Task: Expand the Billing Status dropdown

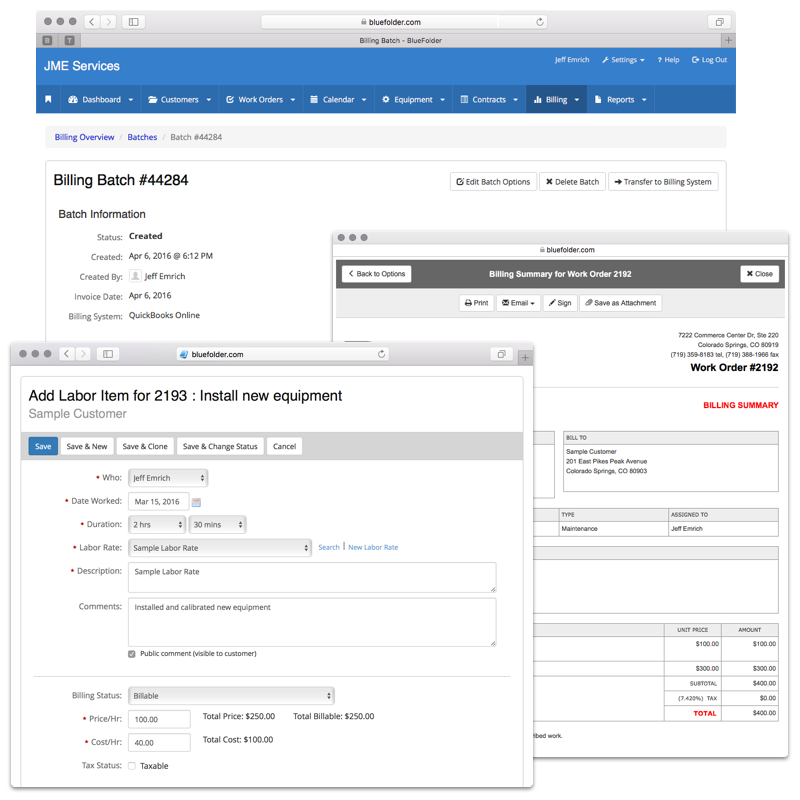Action: click(231, 696)
